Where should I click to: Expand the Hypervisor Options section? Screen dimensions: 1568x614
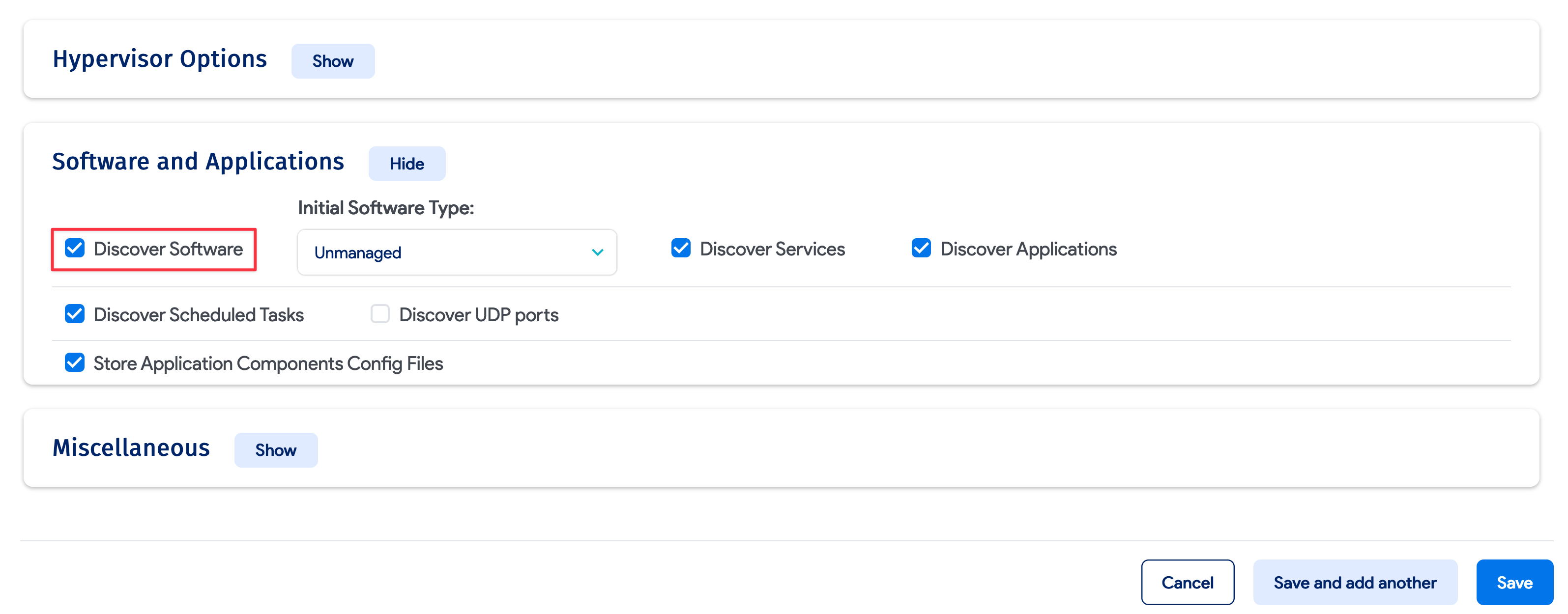coord(333,61)
